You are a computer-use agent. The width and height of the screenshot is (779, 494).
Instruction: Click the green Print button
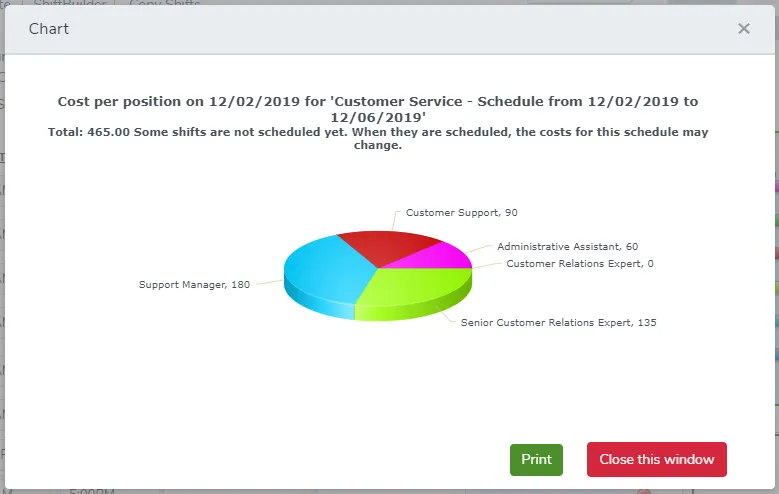click(x=536, y=460)
